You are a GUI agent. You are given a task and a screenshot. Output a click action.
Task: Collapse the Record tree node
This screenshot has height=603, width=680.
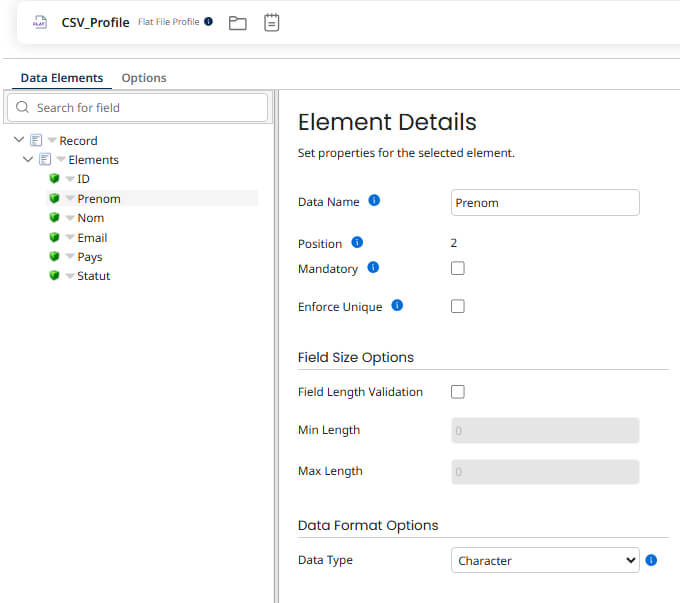[x=19, y=140]
